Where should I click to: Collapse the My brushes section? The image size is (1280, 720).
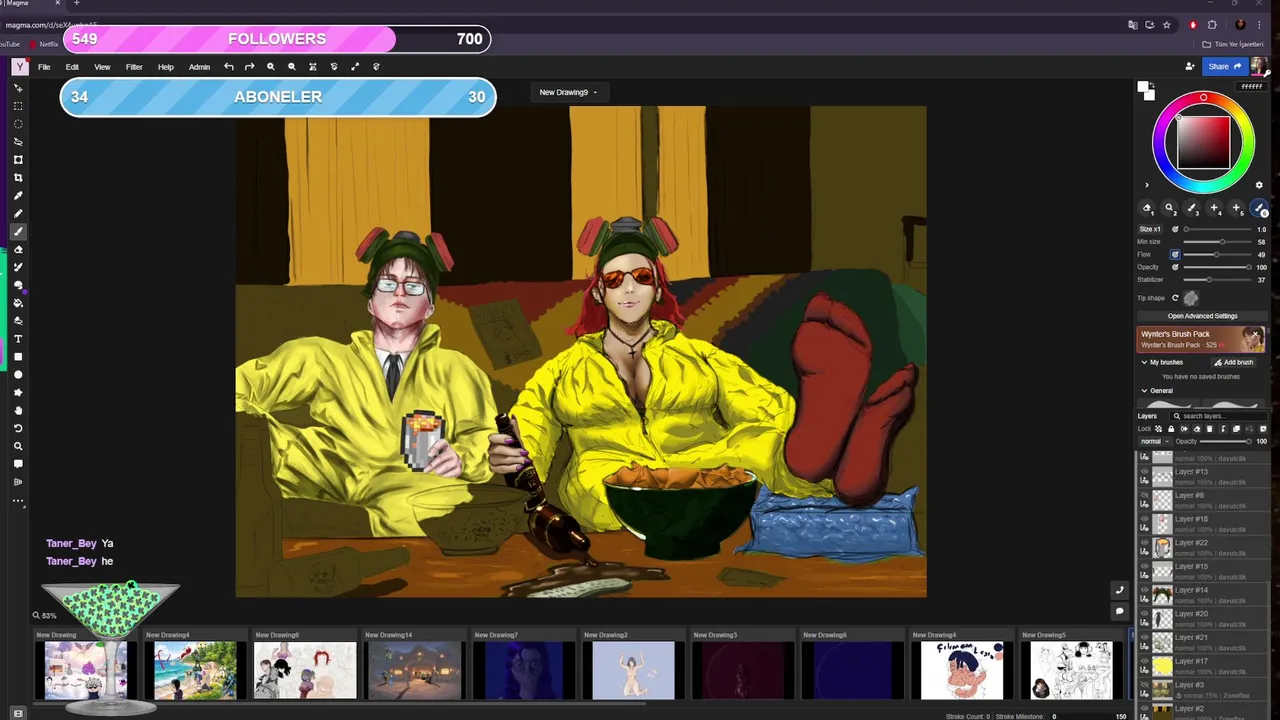[1144, 362]
